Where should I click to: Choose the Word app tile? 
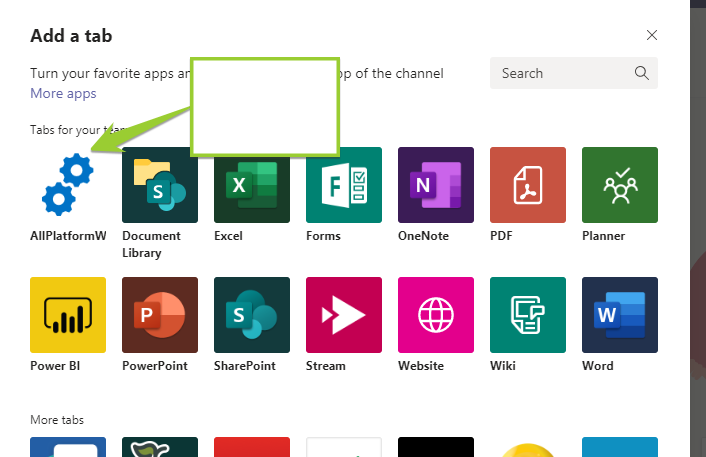620,315
